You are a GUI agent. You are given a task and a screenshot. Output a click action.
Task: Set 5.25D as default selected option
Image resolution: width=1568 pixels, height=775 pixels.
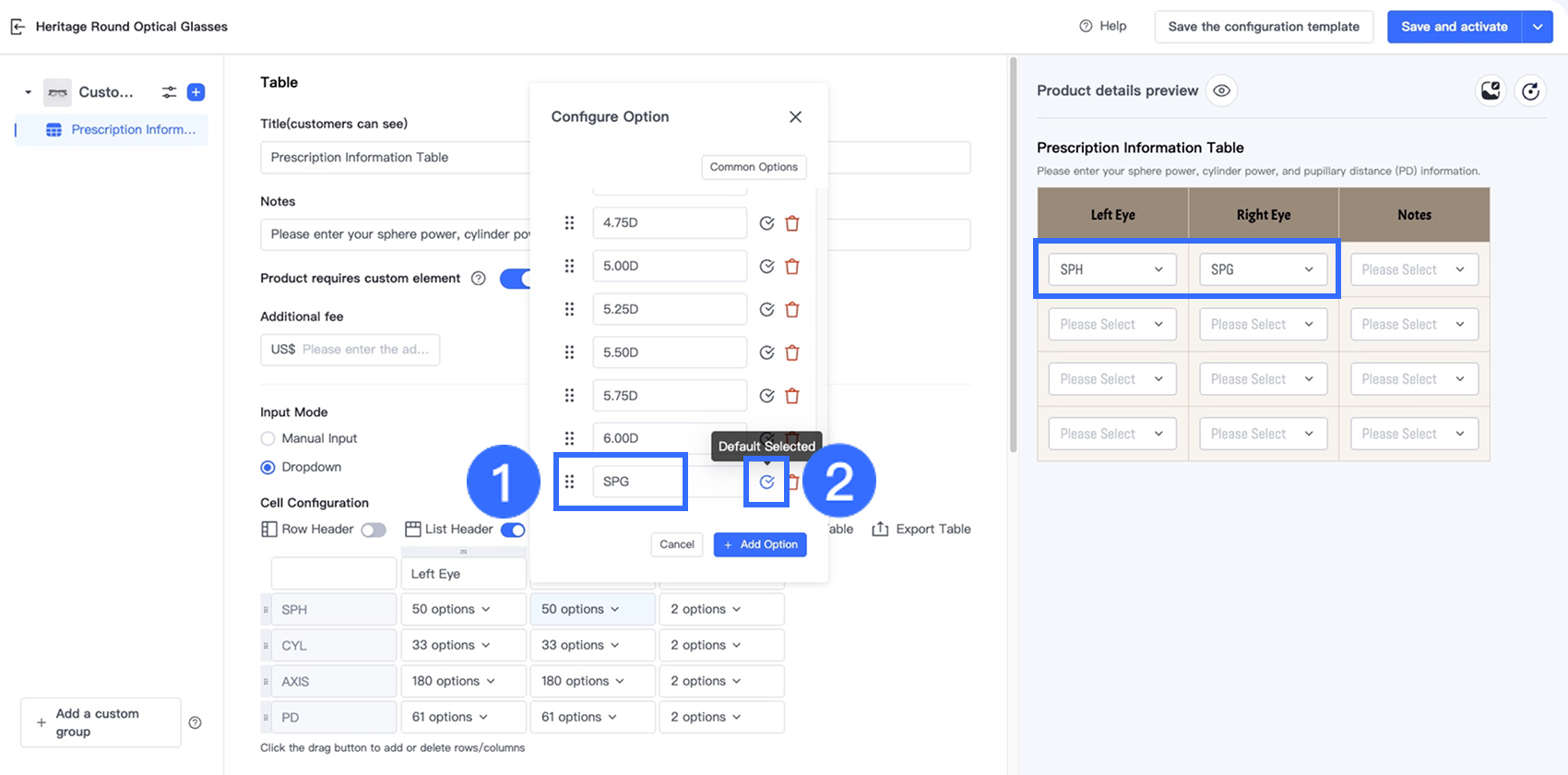(x=766, y=310)
